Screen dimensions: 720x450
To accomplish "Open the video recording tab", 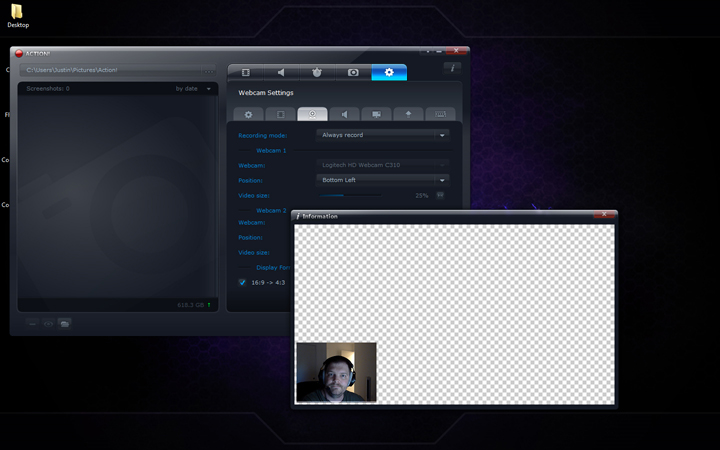I will pos(246,72).
